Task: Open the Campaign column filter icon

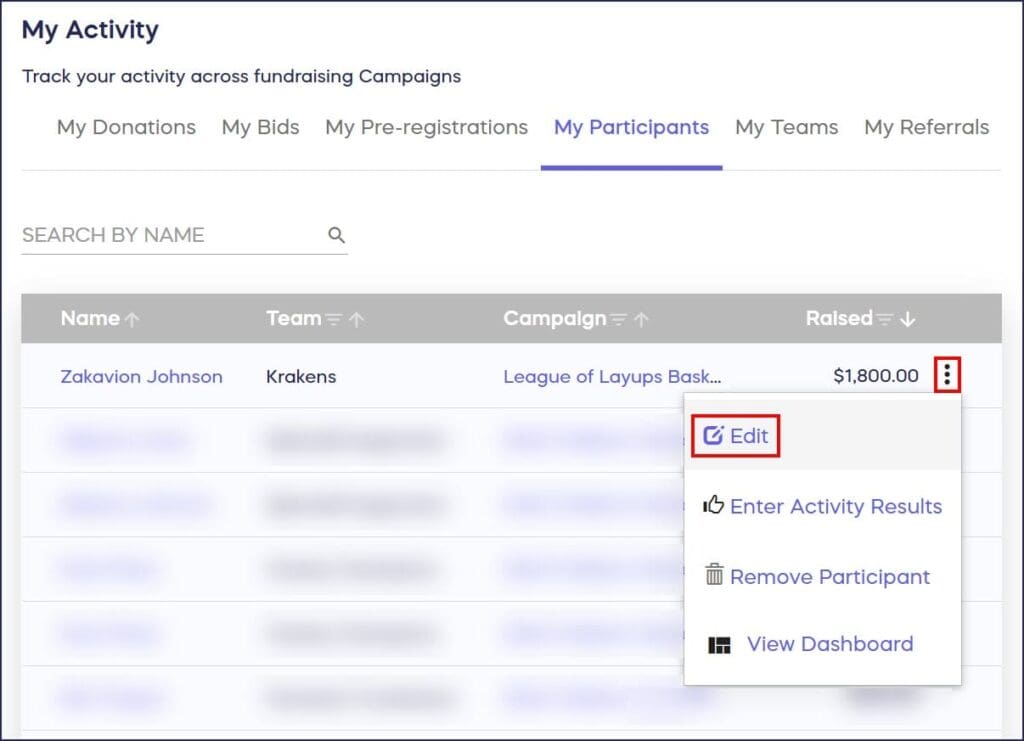Action: point(619,319)
